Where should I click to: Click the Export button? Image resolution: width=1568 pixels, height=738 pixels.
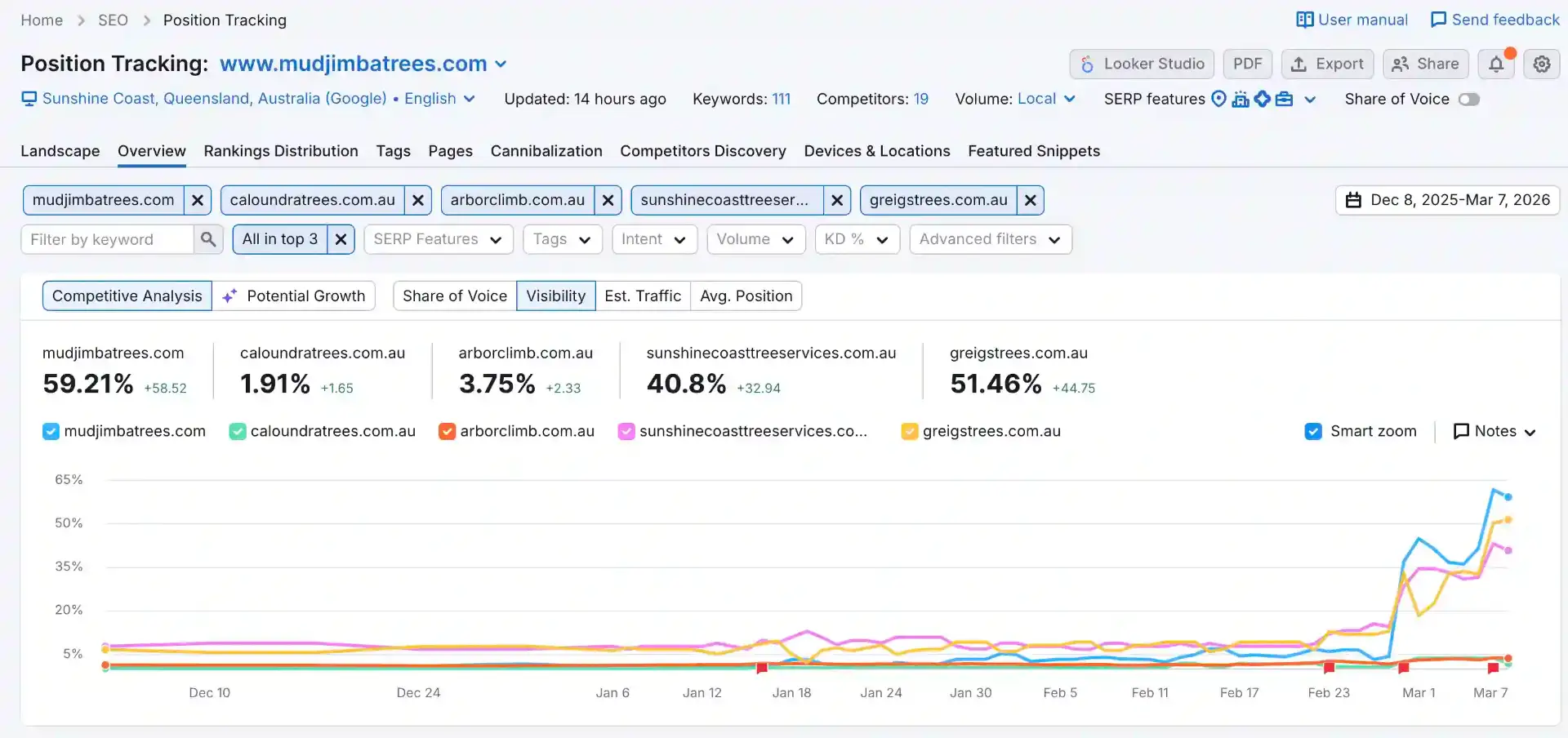[x=1328, y=64]
